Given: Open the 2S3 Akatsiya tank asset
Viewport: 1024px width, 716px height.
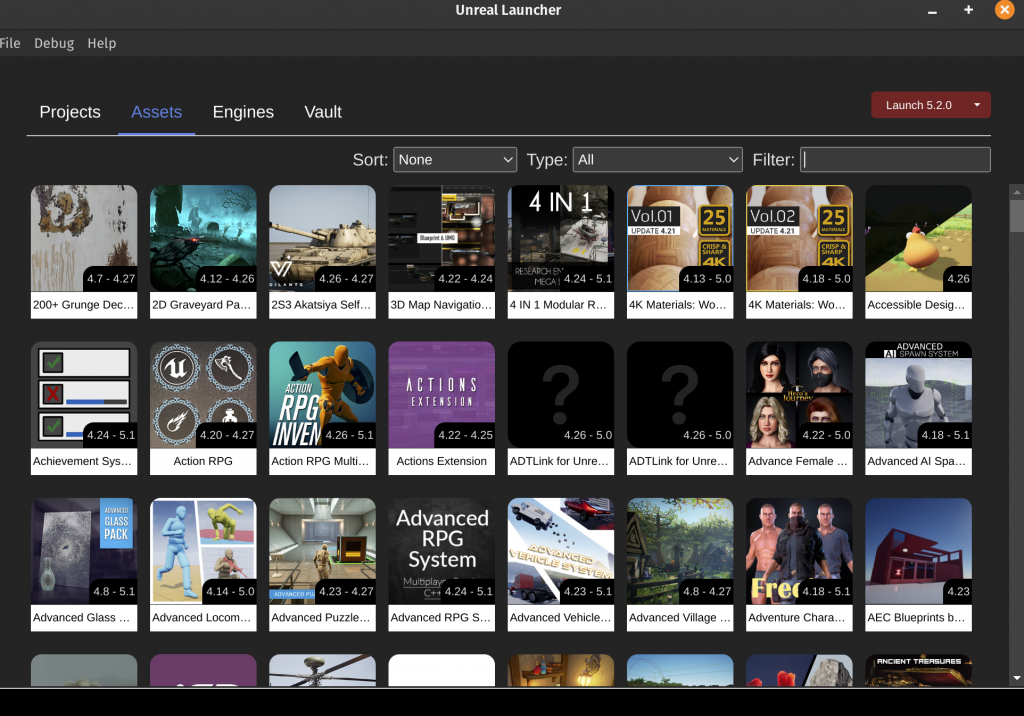Looking at the screenshot, I should click(x=322, y=238).
